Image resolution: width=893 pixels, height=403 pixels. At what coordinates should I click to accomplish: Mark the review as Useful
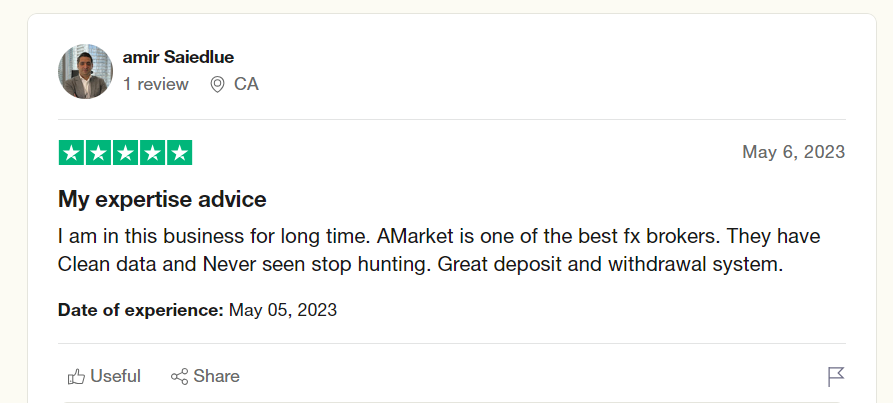coord(104,376)
